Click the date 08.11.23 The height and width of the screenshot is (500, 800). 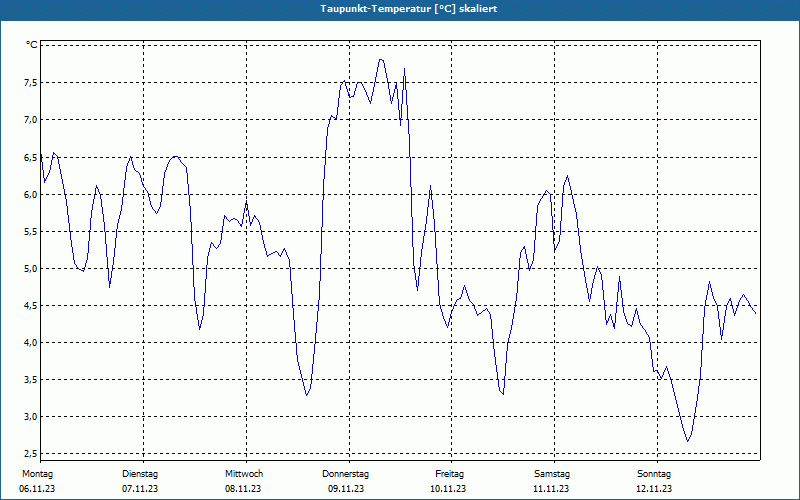click(x=243, y=489)
